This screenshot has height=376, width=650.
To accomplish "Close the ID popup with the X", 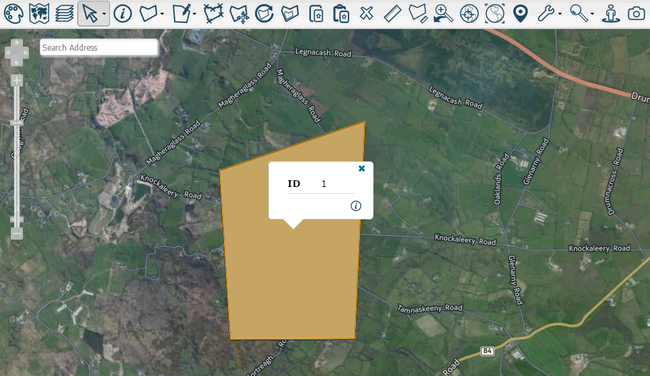I will (x=361, y=168).
